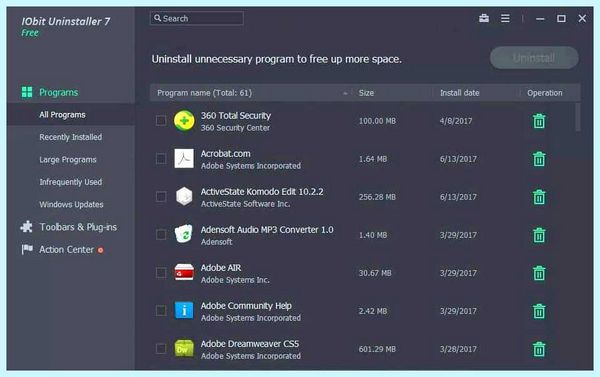The image size is (600, 377).
Task: Click the Action Center flag icon
Action: pyautogui.click(x=27, y=249)
